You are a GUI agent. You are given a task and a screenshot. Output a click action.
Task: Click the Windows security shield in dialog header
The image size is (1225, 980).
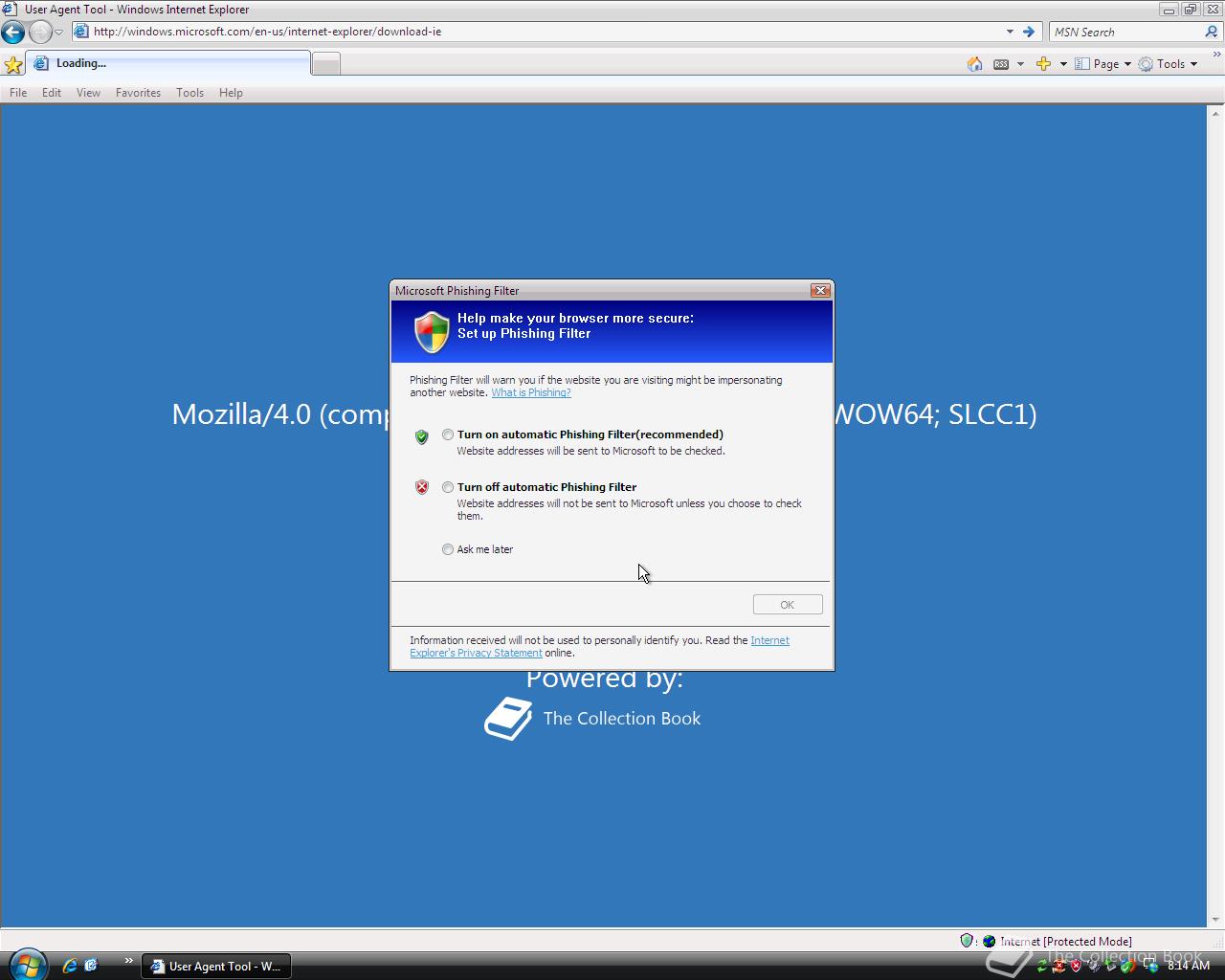[x=432, y=332]
